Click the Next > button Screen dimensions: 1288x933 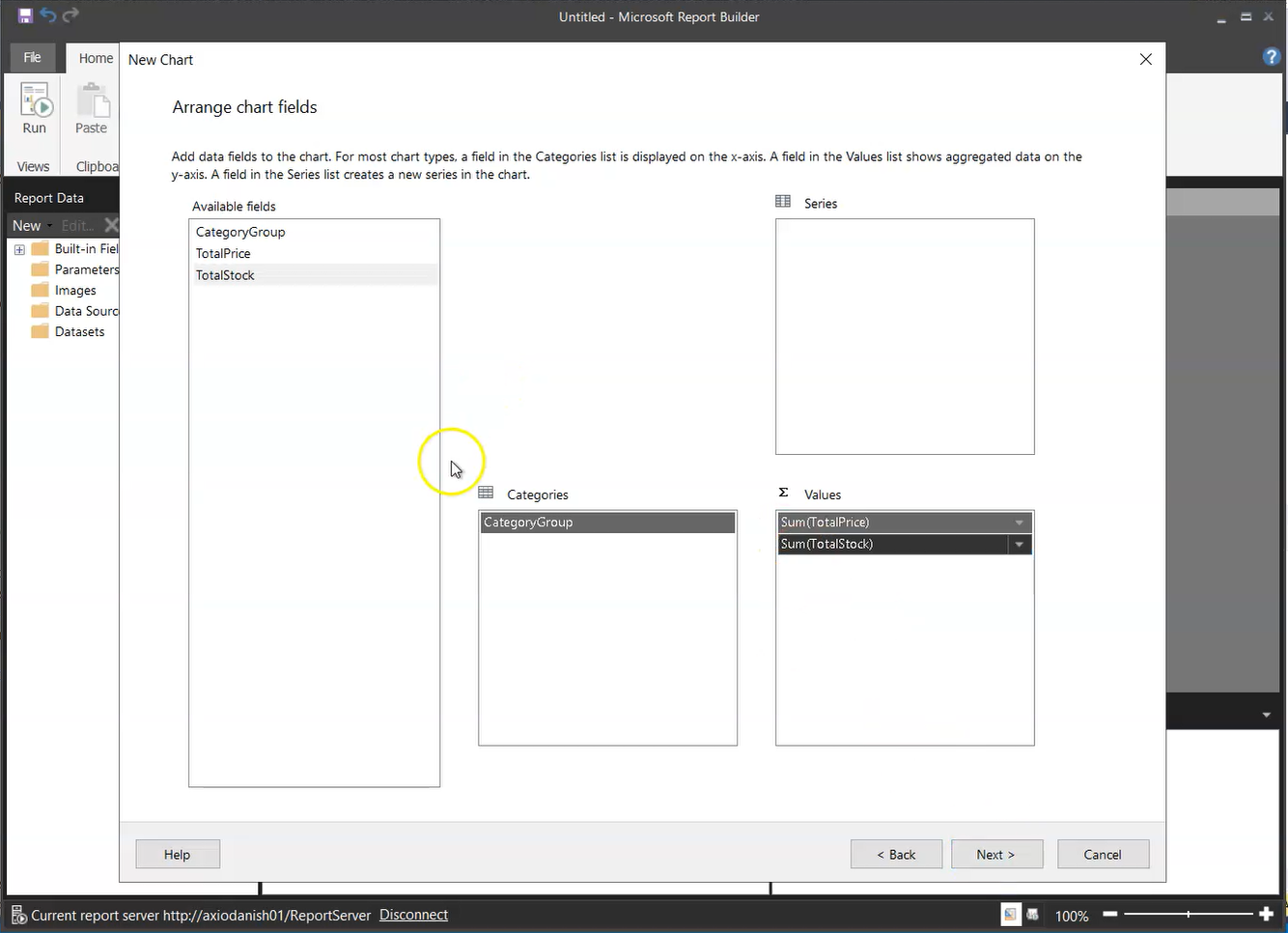pos(995,855)
